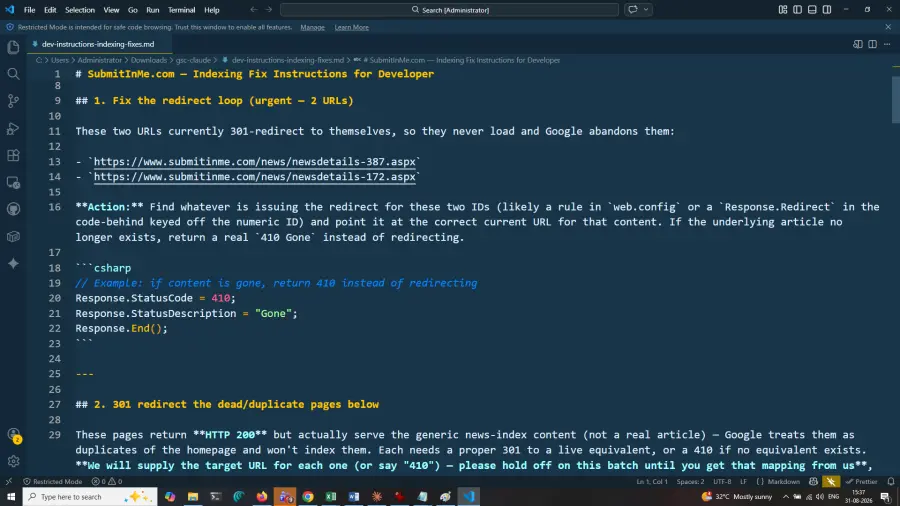Open the Go menu

[x=133, y=10]
